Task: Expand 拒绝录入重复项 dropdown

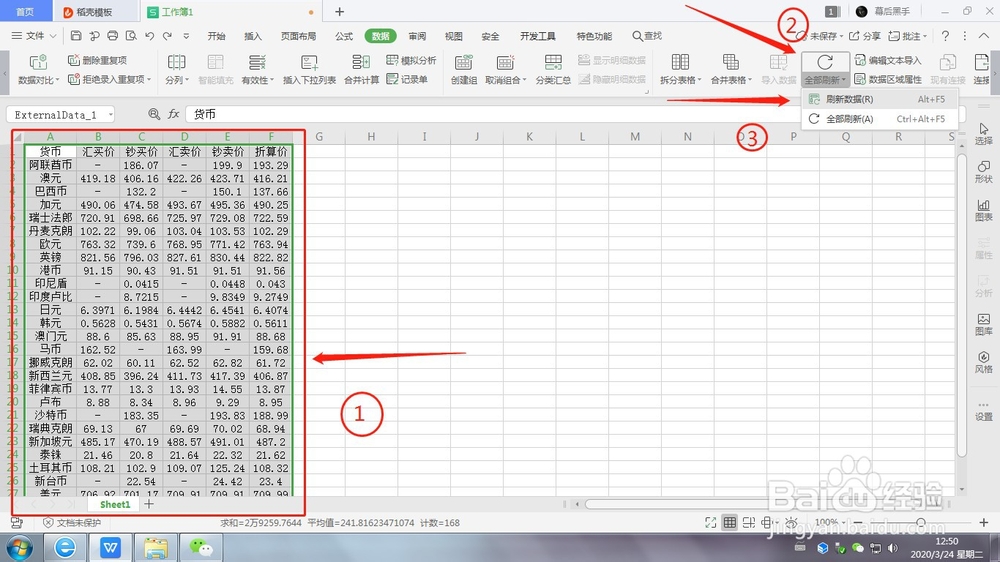Action: coord(149,80)
